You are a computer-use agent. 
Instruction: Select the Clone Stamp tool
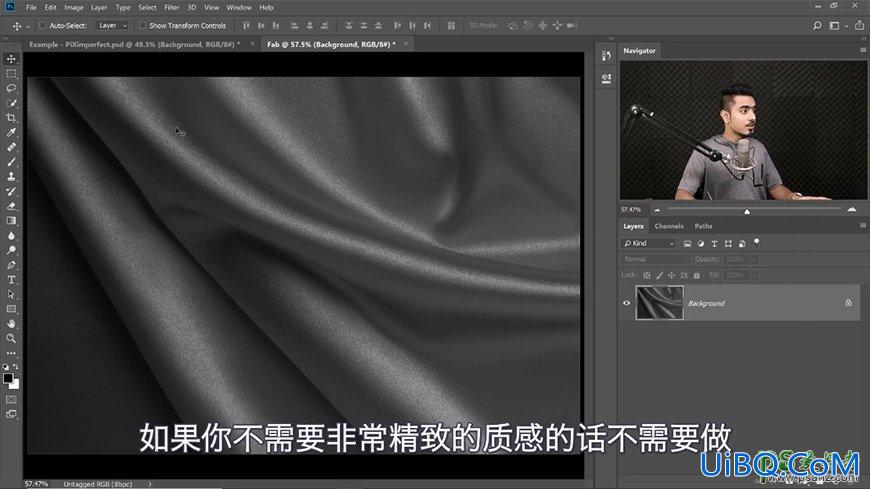(x=11, y=177)
